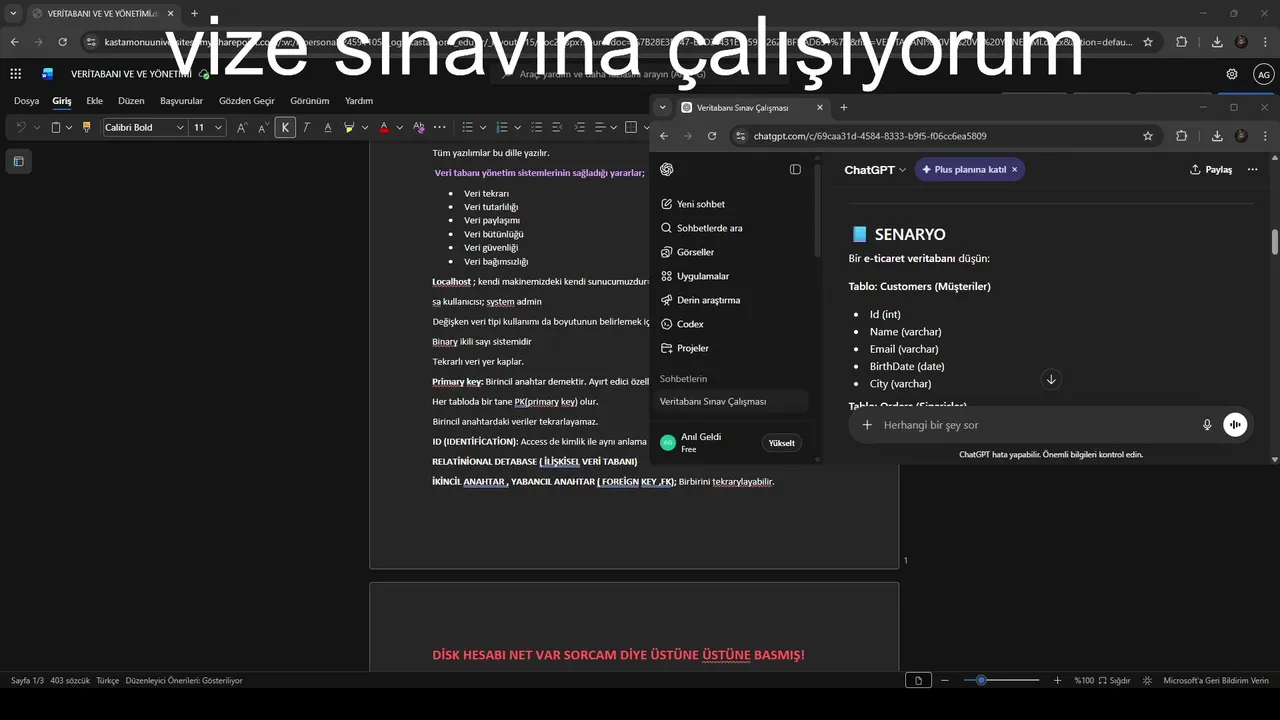
Task: Click the Paylaş share button in ChatGPT
Action: 1211,170
